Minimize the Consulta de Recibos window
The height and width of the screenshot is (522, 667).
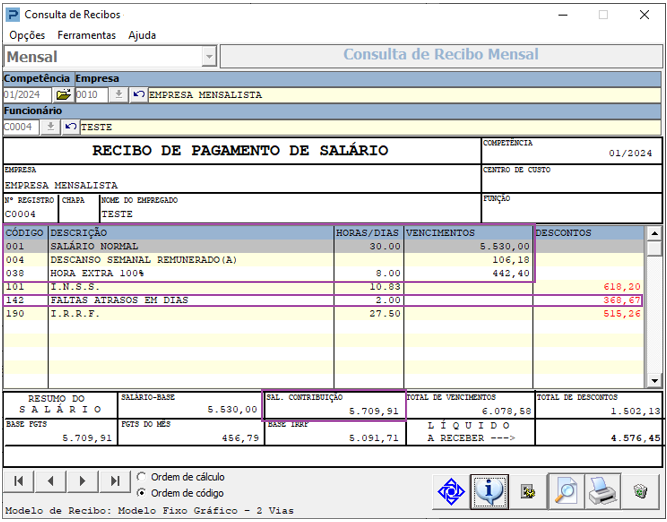(x=563, y=15)
